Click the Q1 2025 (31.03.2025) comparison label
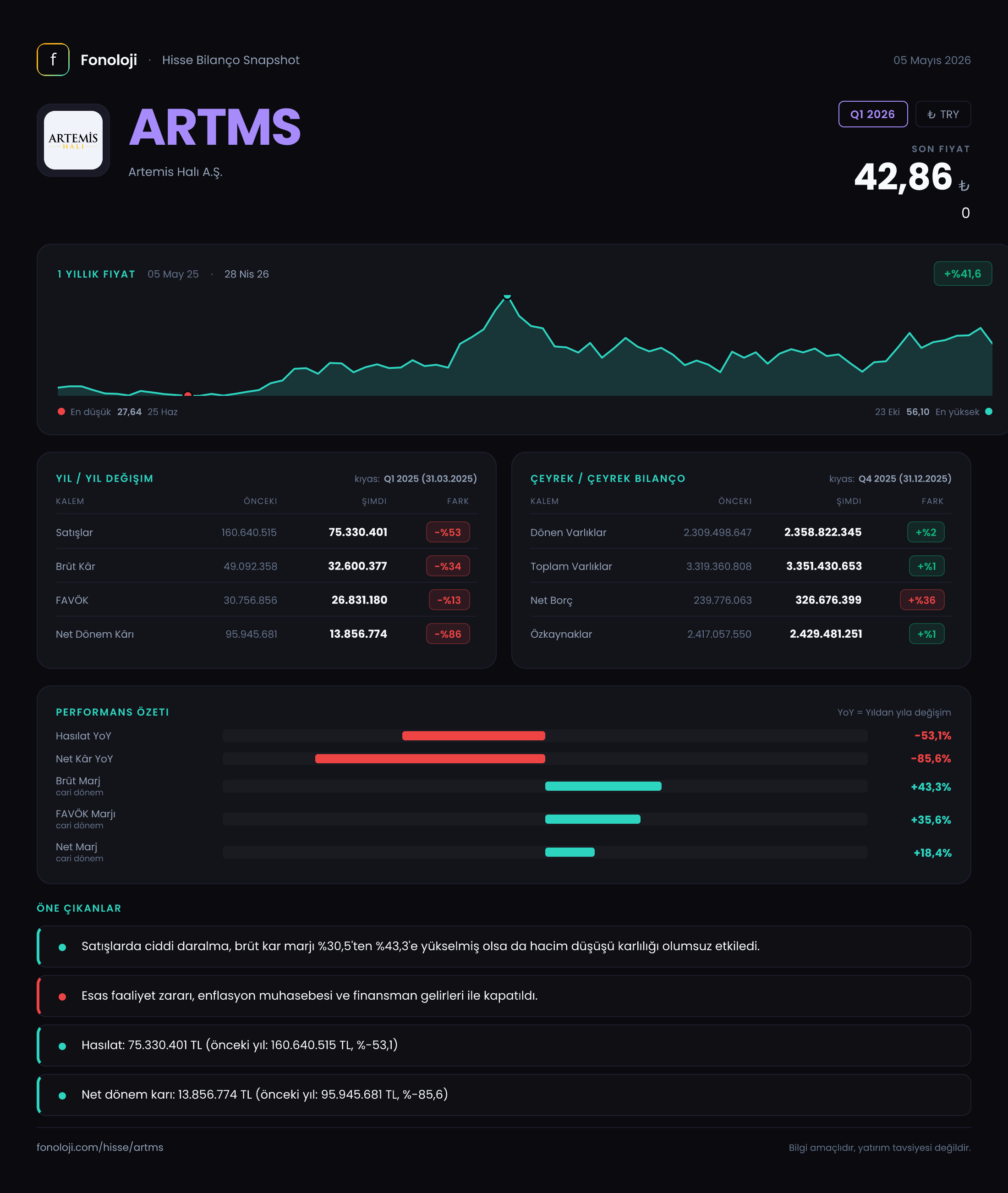Viewport: 1008px width, 1193px height. pyautogui.click(x=430, y=479)
